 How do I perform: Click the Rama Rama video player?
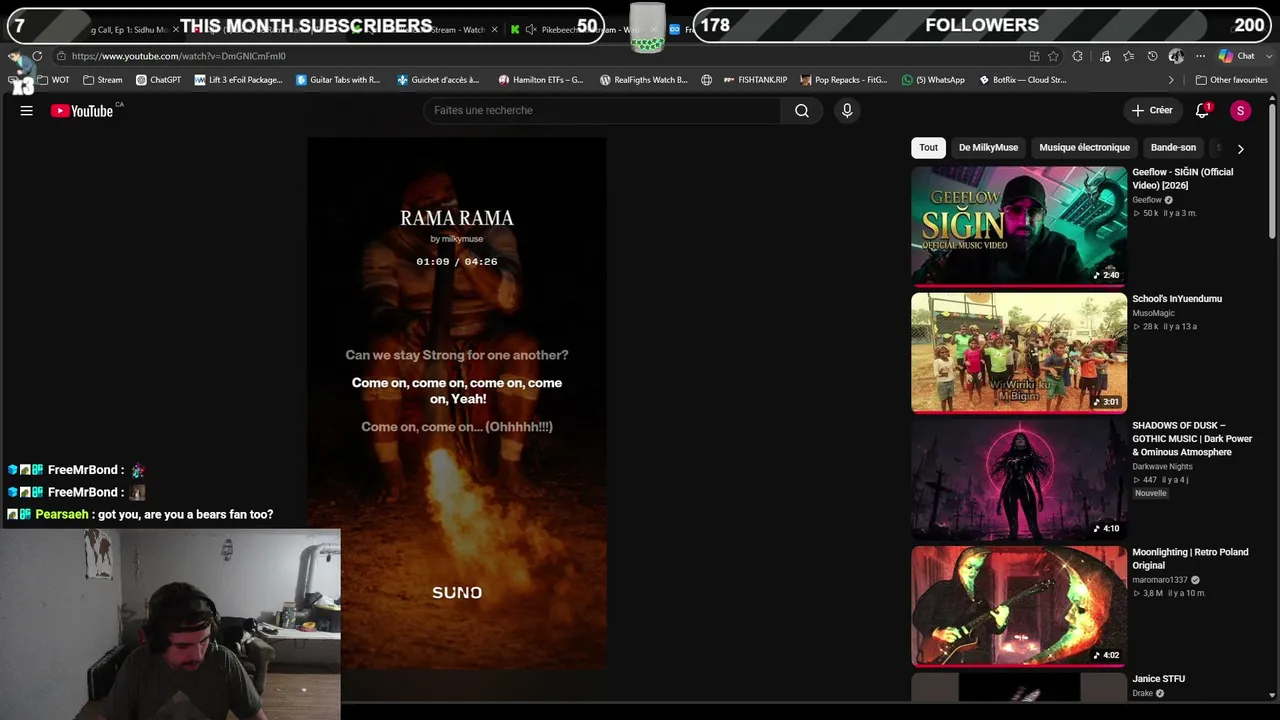457,403
